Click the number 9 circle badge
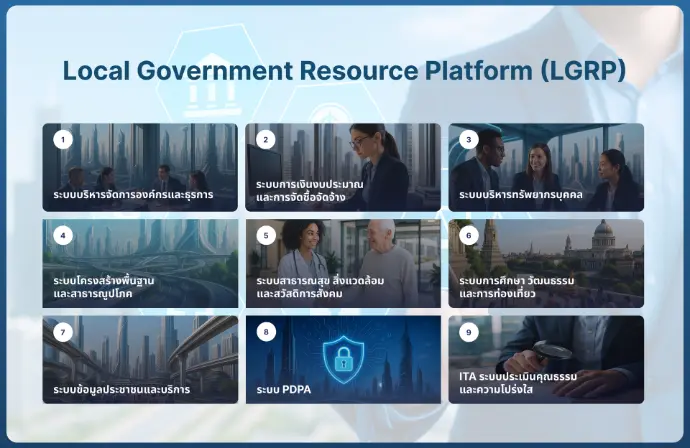690x448 pixels. [x=469, y=332]
